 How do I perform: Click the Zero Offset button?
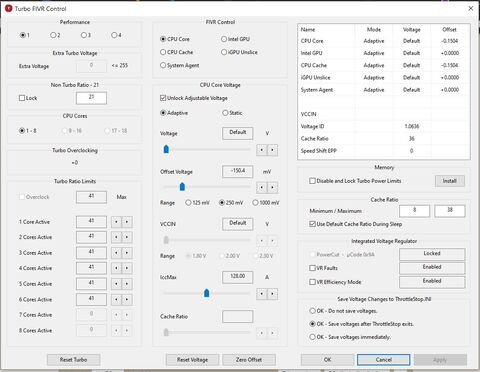[249, 360]
